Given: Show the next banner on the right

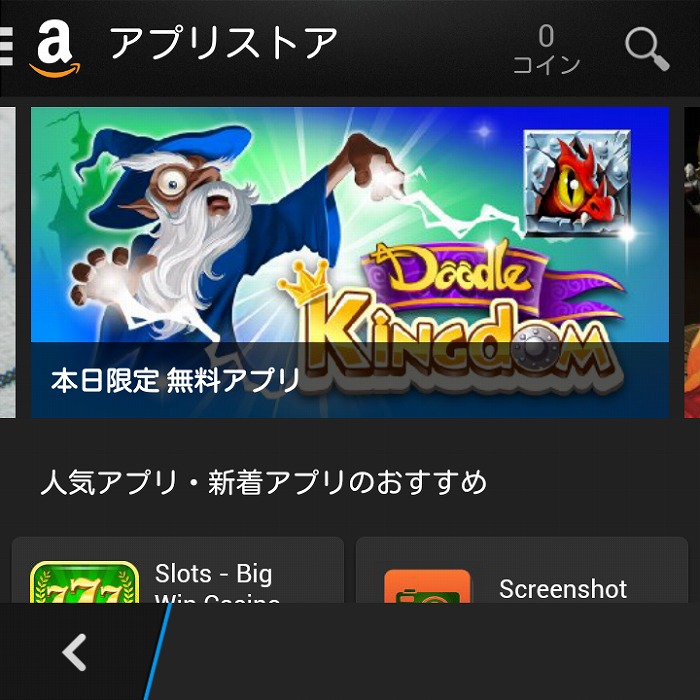Looking at the screenshot, I should [x=692, y=262].
